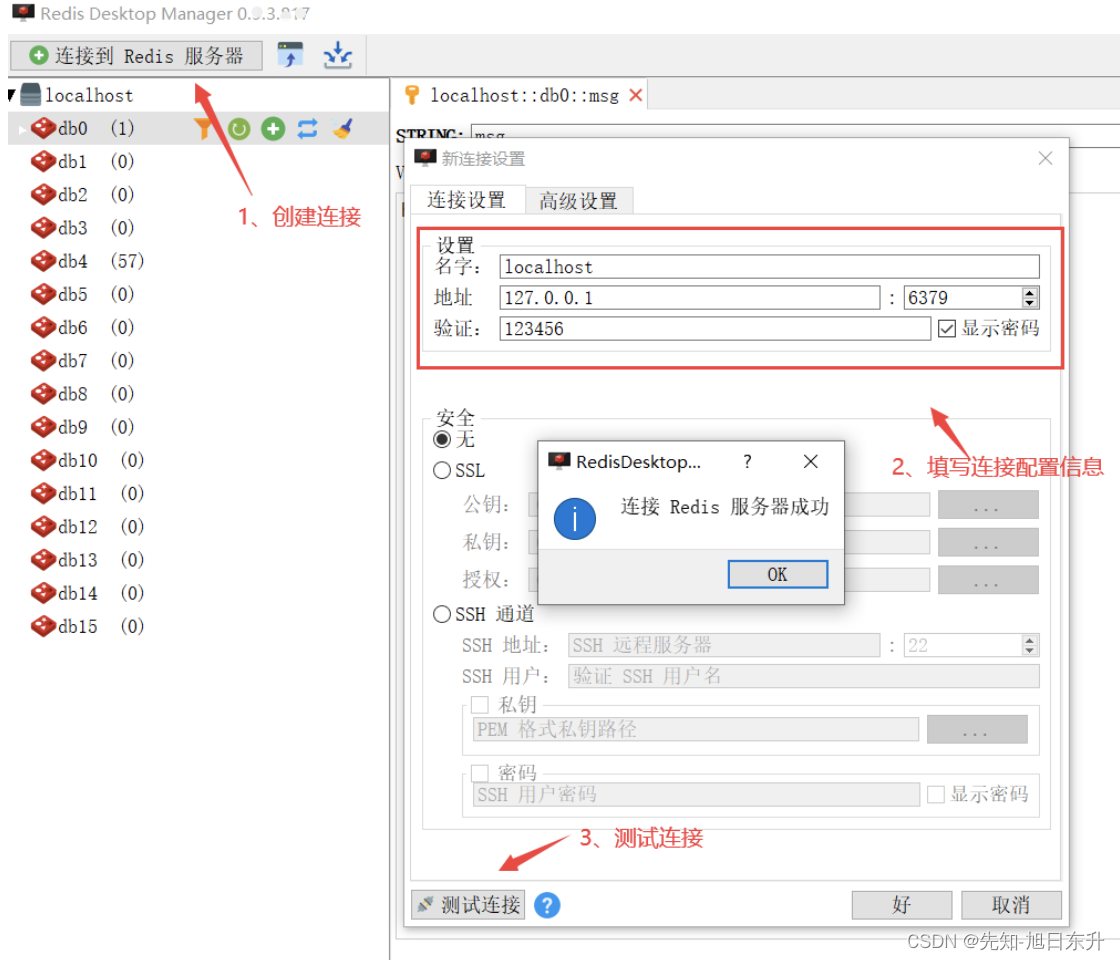Click browse button for SSL private key
Viewport: 1120px width, 960px height.
tap(988, 542)
